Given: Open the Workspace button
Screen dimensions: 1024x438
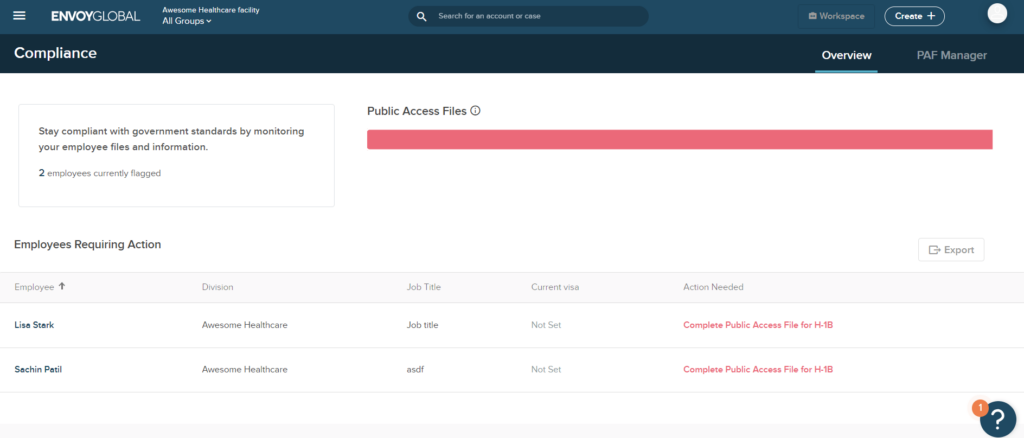Looking at the screenshot, I should (x=836, y=16).
